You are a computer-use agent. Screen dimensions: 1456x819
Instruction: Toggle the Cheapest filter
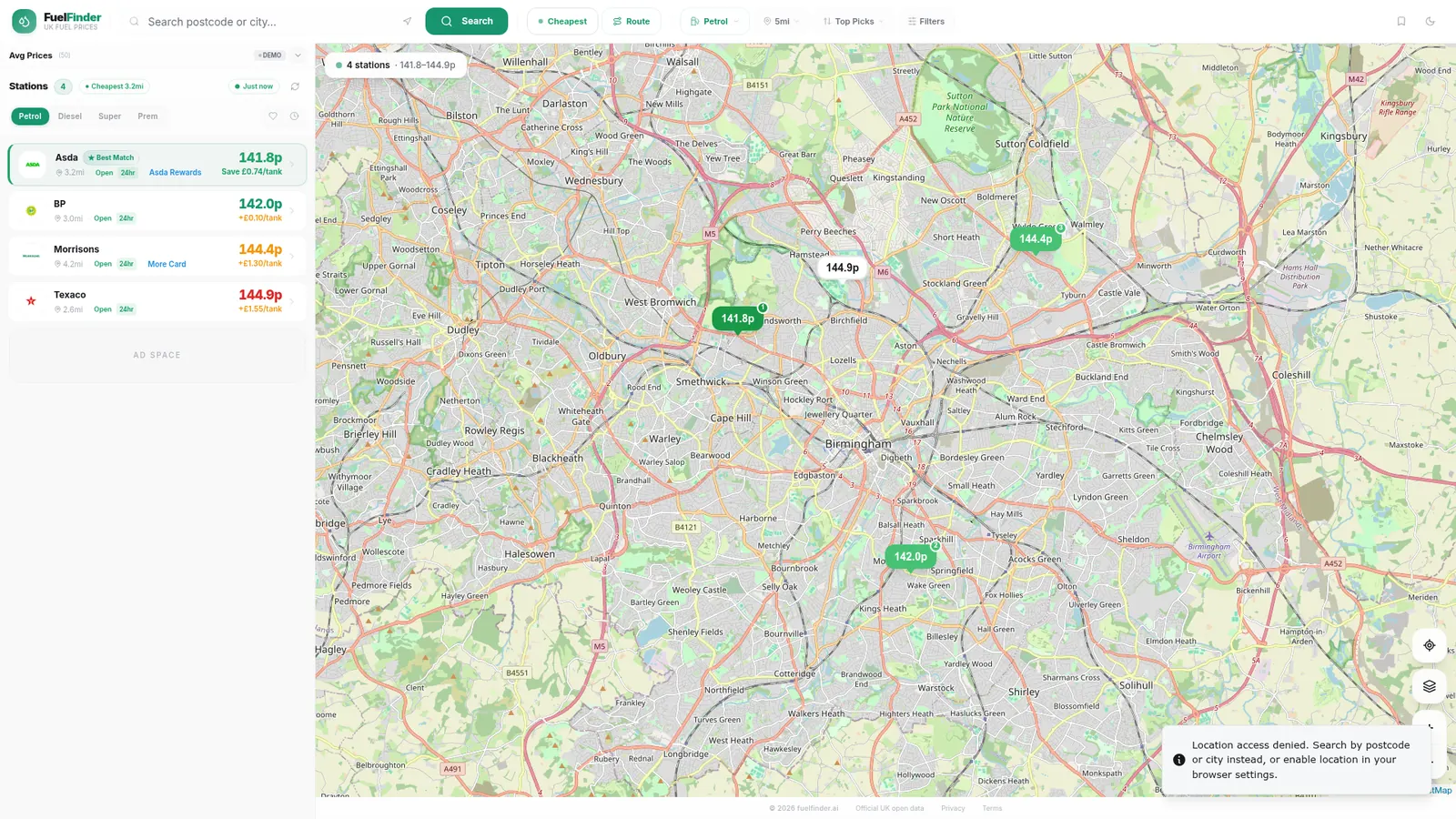click(562, 21)
